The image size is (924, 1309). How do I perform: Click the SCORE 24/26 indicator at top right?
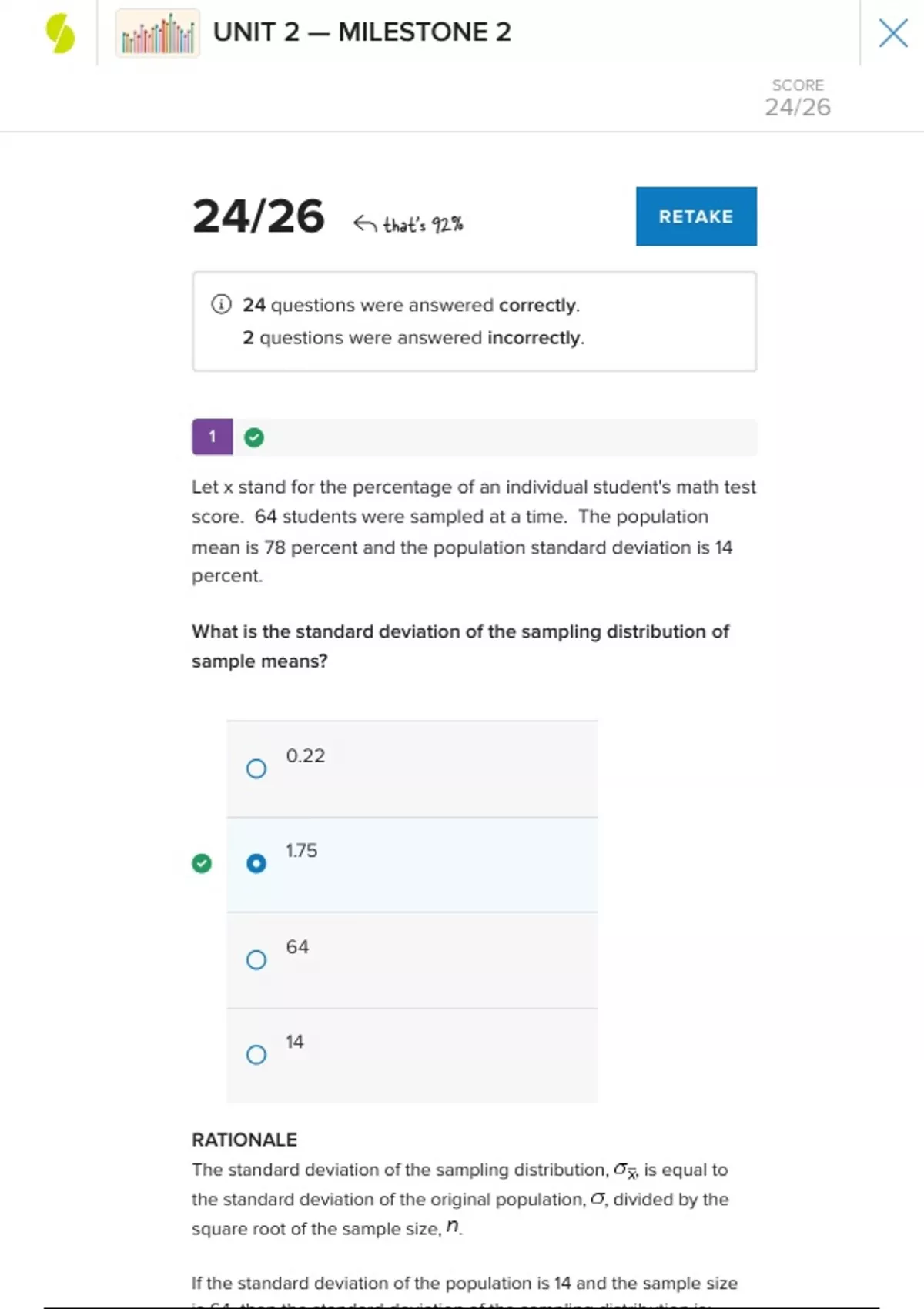(798, 98)
